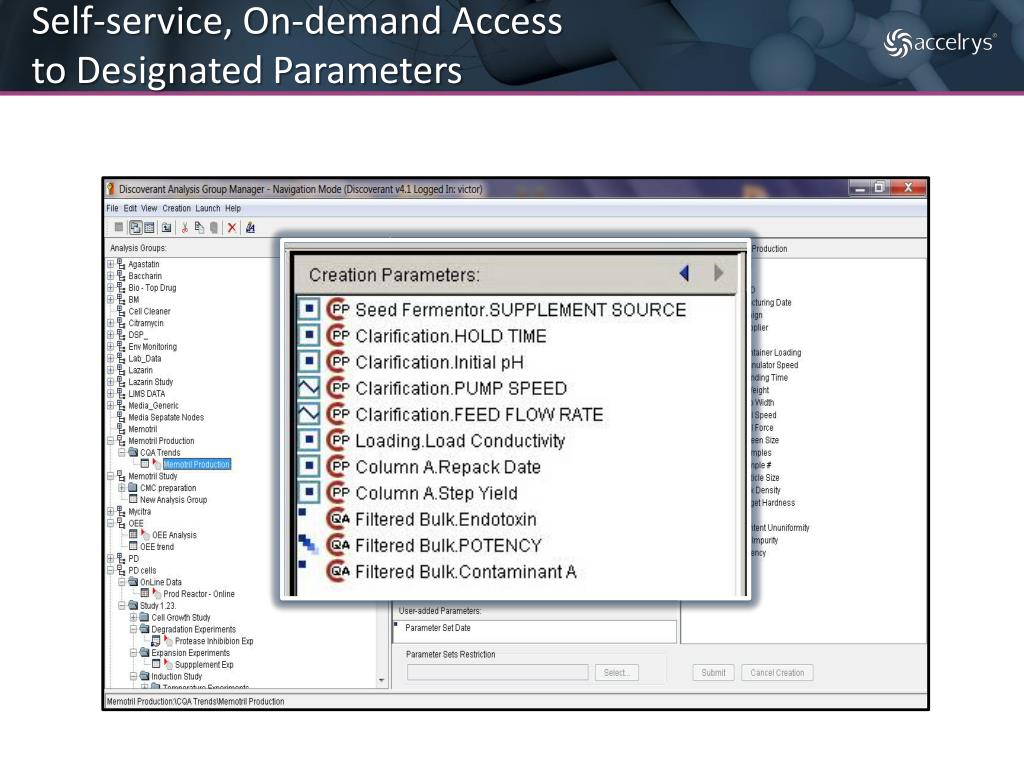Click the trend-line icon beside Clarification.PUMP SPEED
This screenshot has width=1024, height=768.
[310, 388]
